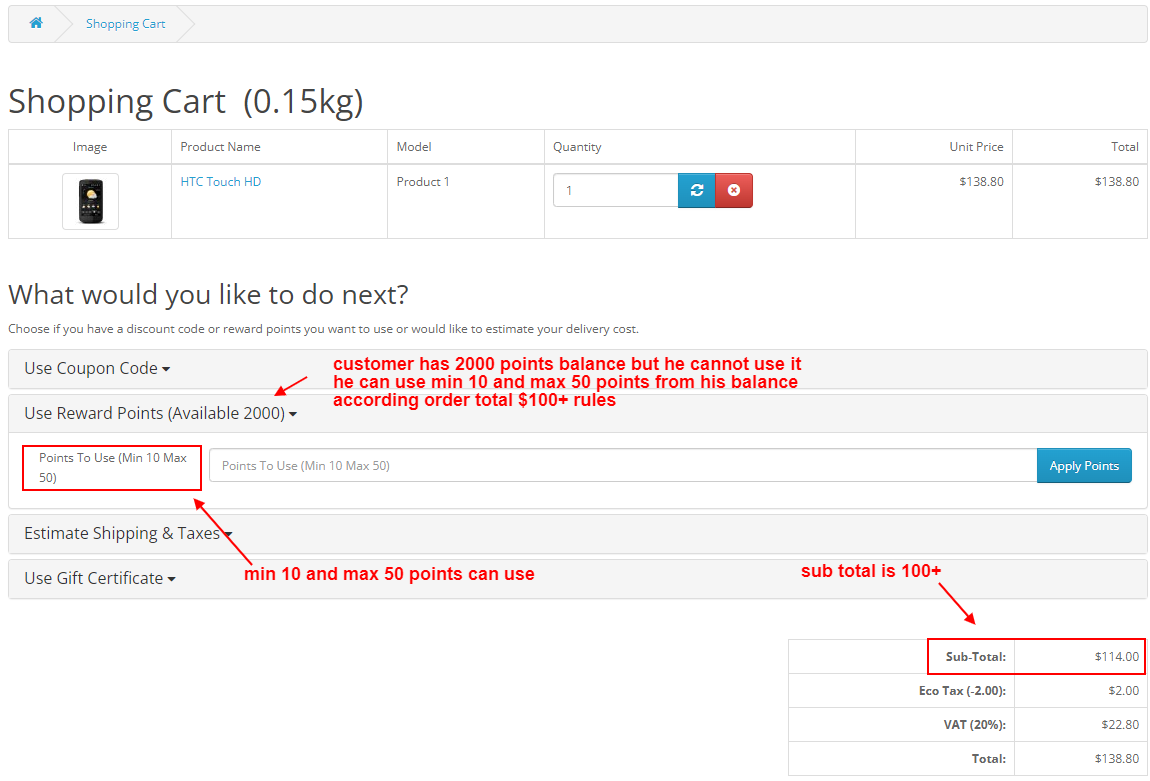Expand the Use Coupon Code section
The height and width of the screenshot is (781, 1150).
pyautogui.click(x=97, y=369)
